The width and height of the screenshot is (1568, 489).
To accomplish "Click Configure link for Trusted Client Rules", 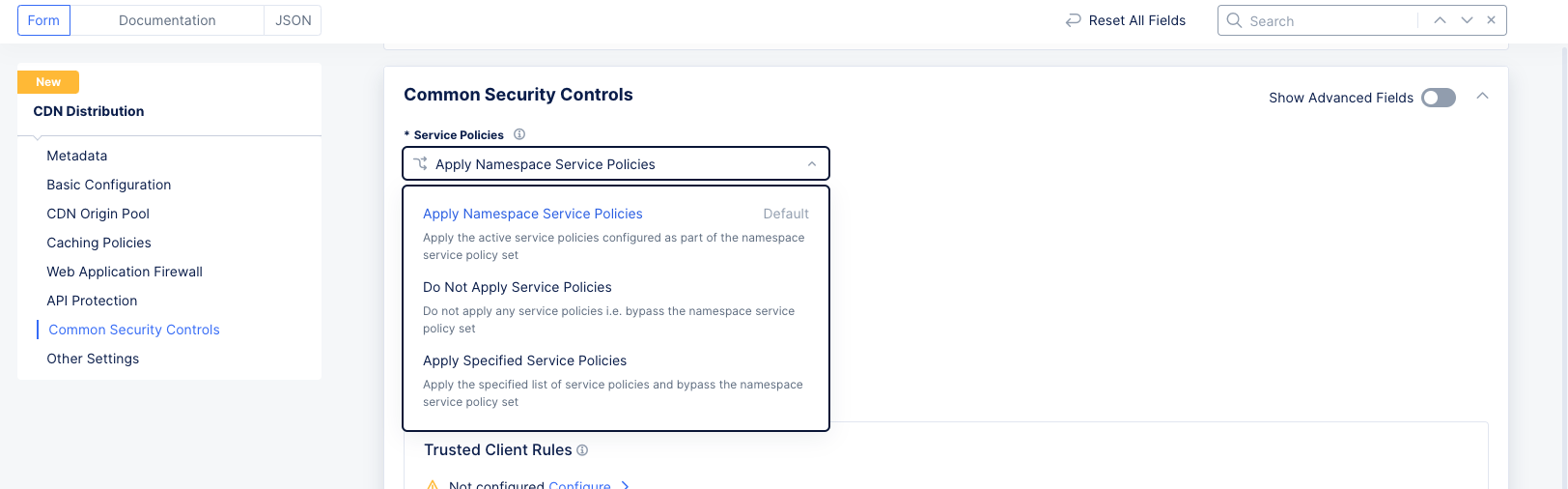I will 579,484.
